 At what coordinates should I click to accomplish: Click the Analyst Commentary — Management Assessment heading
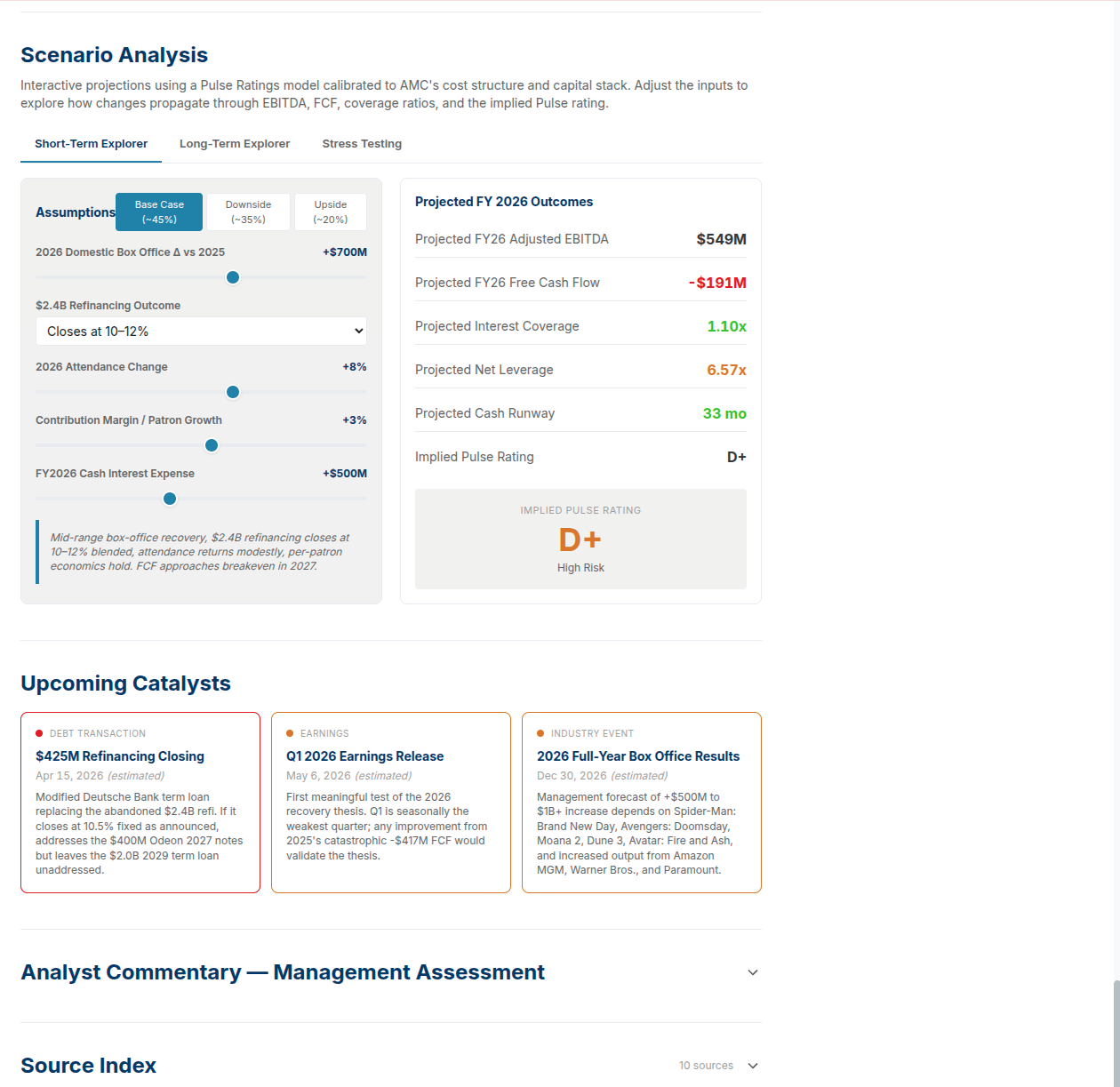tap(283, 972)
